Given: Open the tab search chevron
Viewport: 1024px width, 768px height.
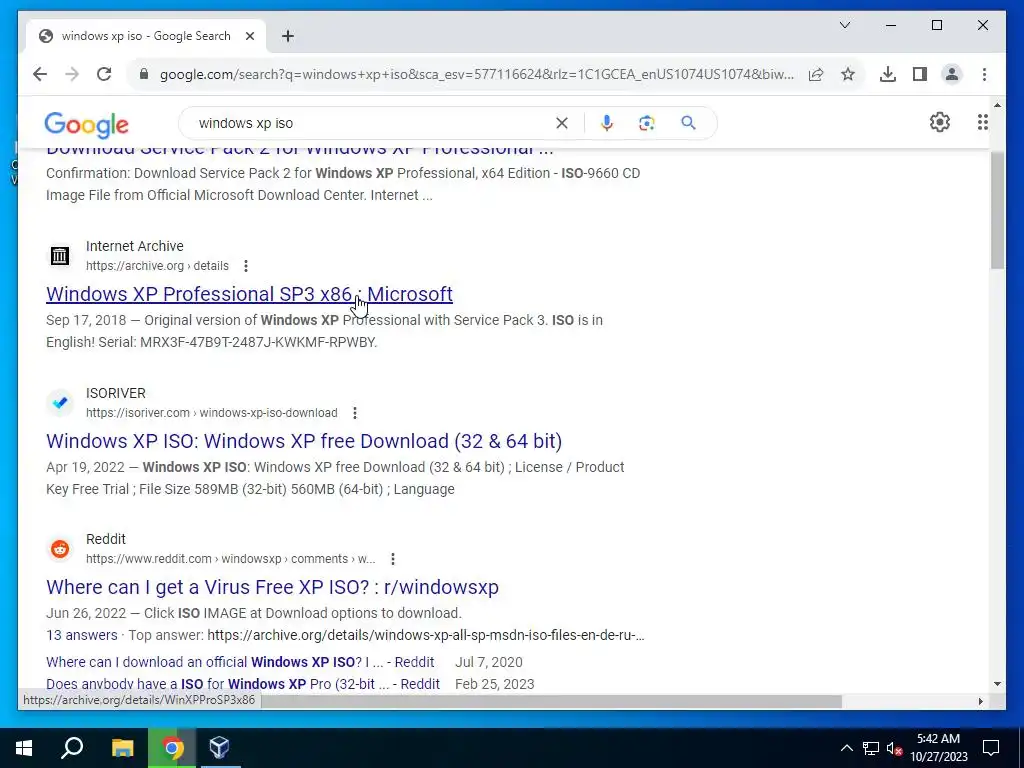Looking at the screenshot, I should (x=844, y=25).
